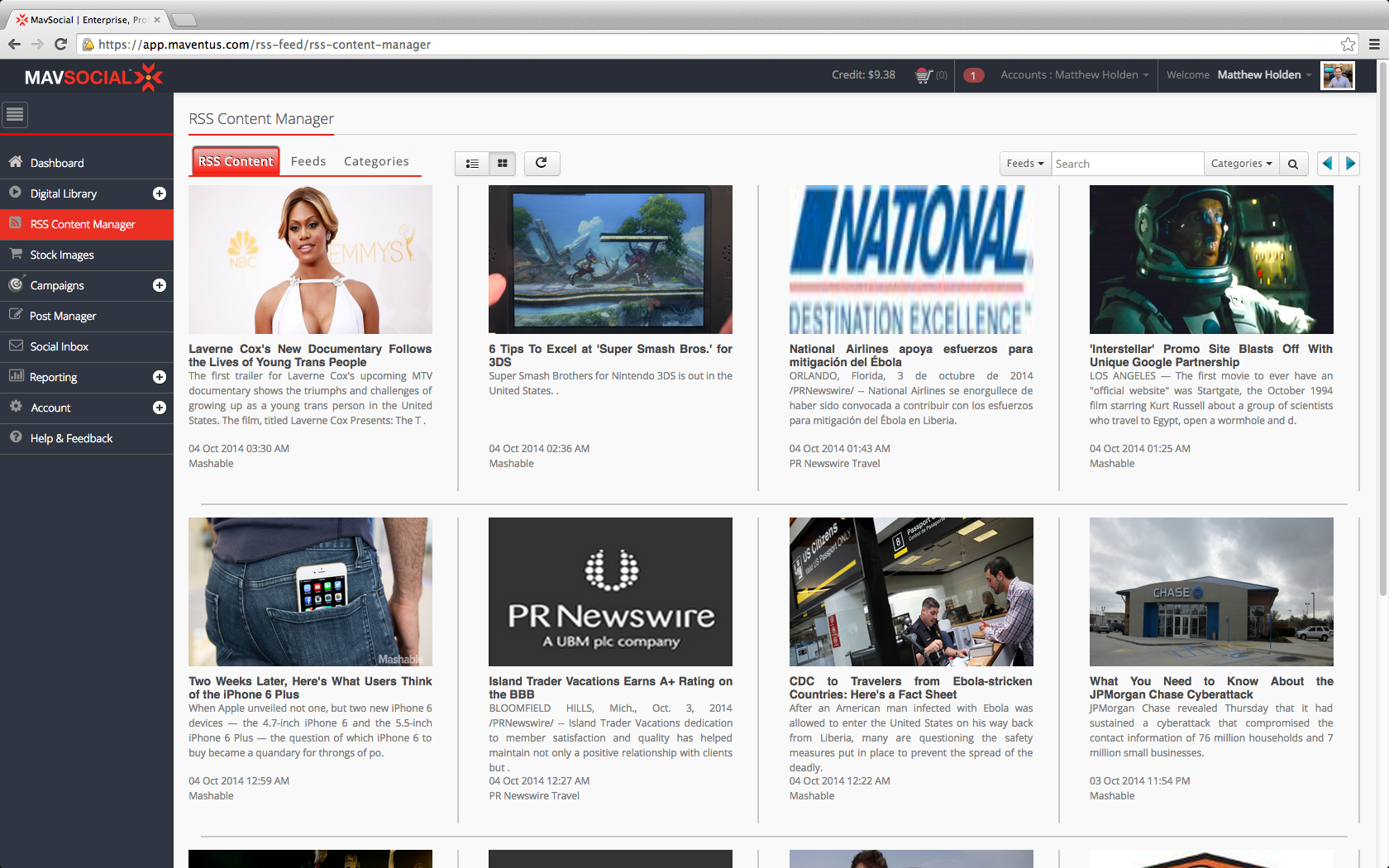Click the hamburger menu icon in sidebar
Viewport: 1389px width, 868px height.
[15, 115]
